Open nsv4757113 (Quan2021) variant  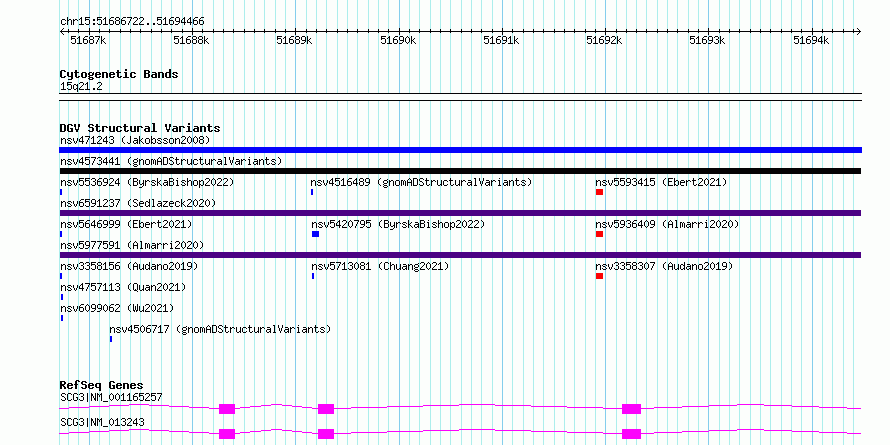(x=123, y=287)
